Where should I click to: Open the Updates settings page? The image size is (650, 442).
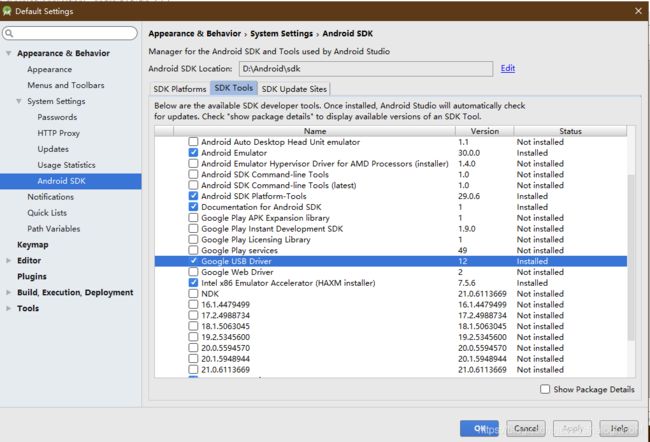(x=53, y=149)
